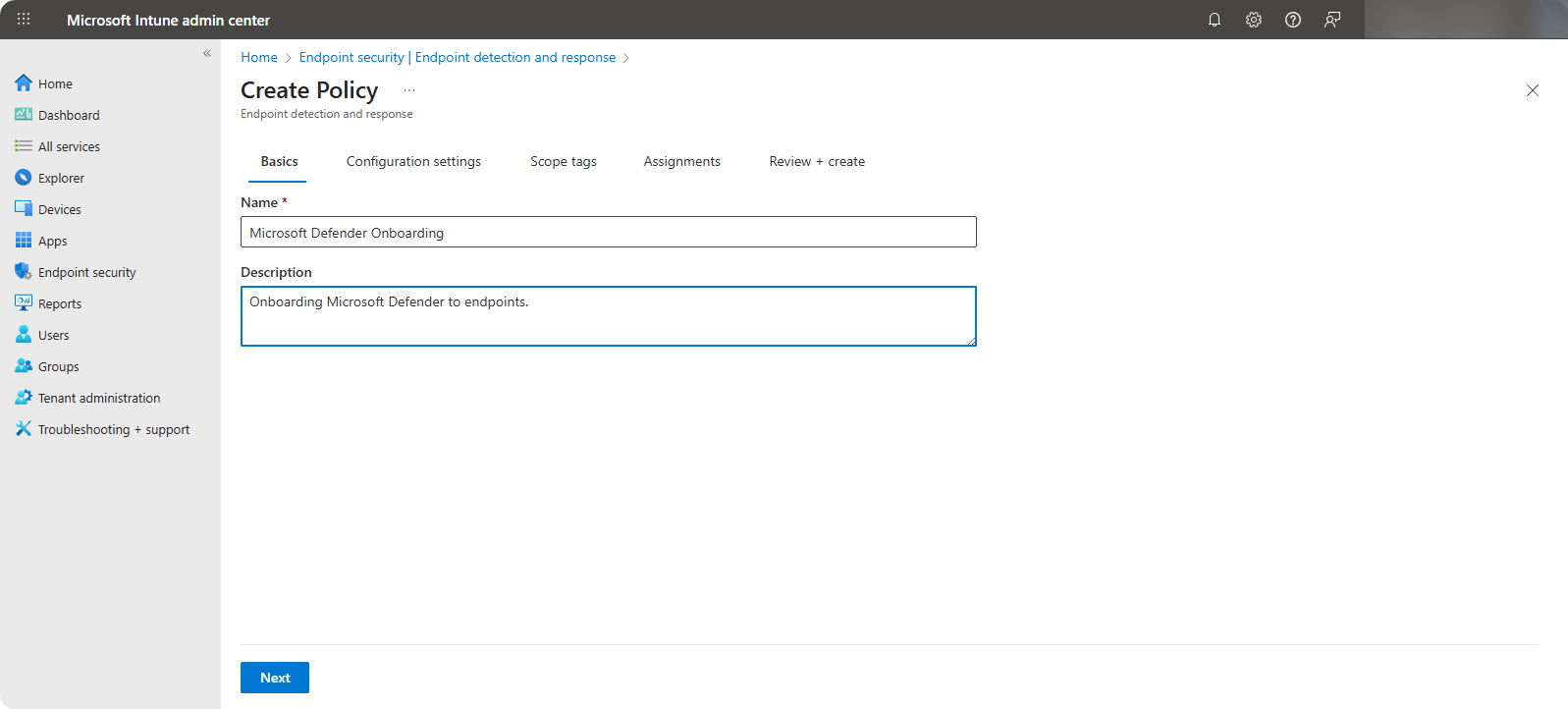
Task: Open the notifications bell icon
Action: point(1215,20)
